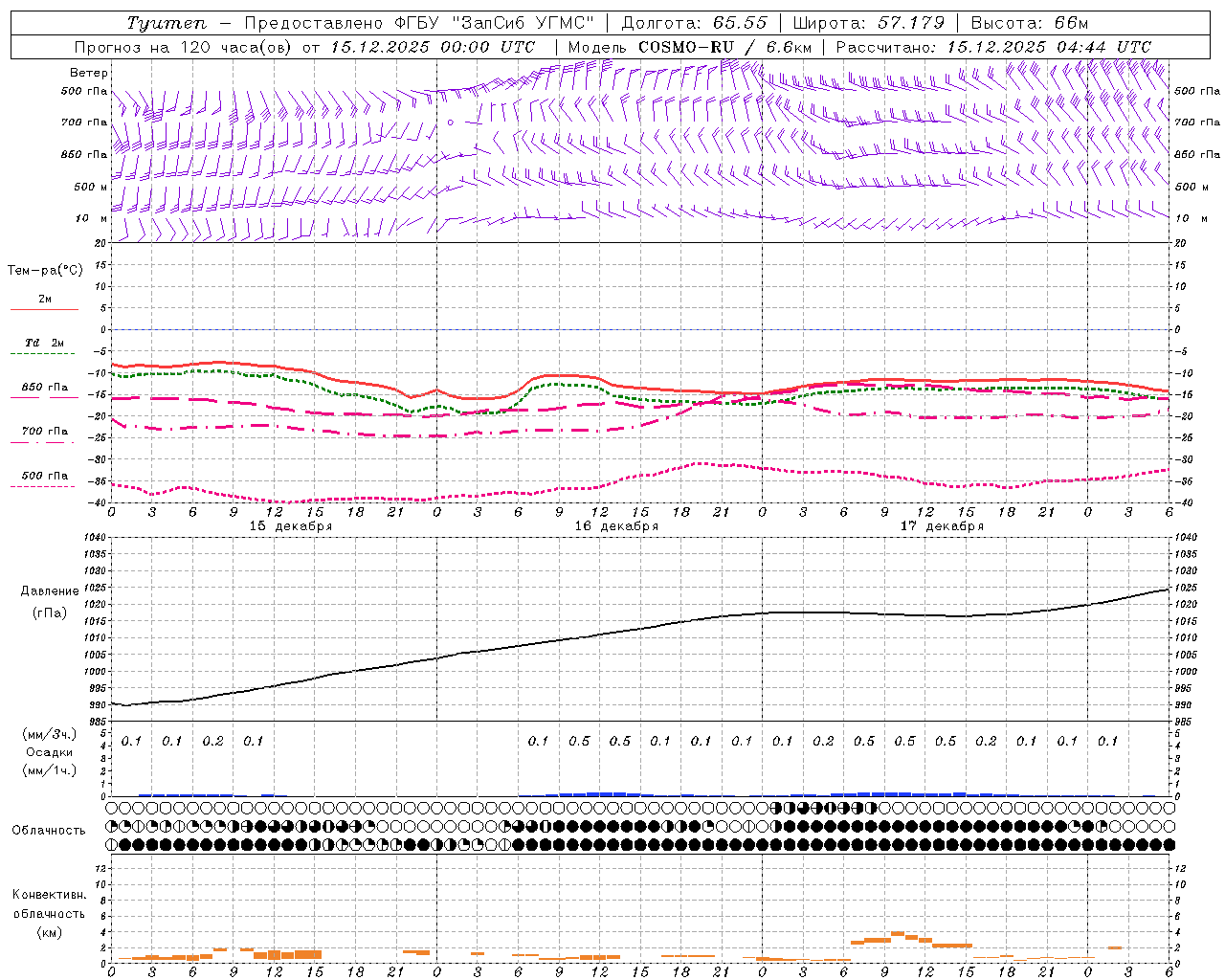Click the "Широта: 57.179" header field
This screenshot has height=980, width=1225.
coord(868,23)
